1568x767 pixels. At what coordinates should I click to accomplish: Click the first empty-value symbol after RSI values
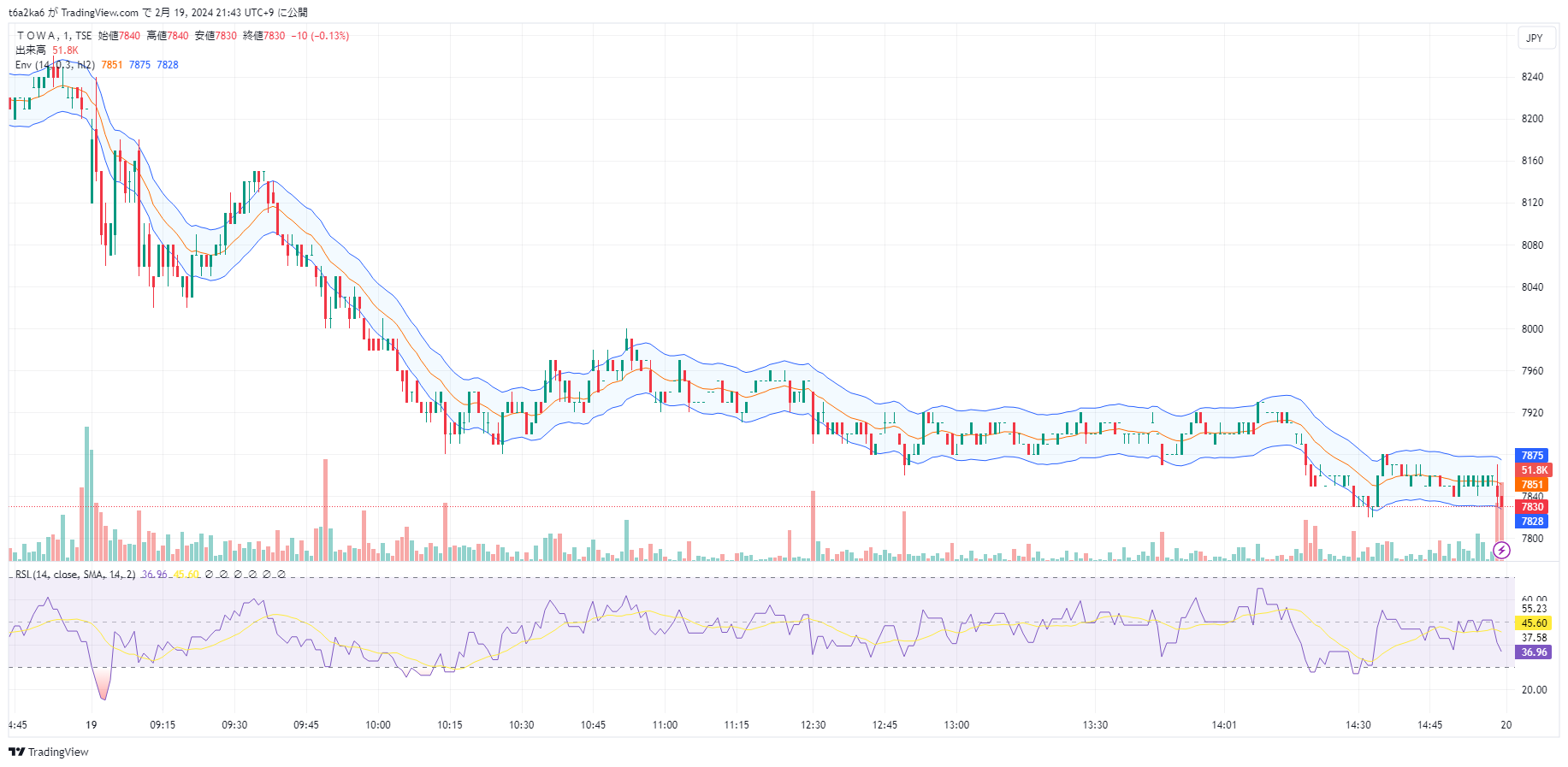pyautogui.click(x=209, y=575)
